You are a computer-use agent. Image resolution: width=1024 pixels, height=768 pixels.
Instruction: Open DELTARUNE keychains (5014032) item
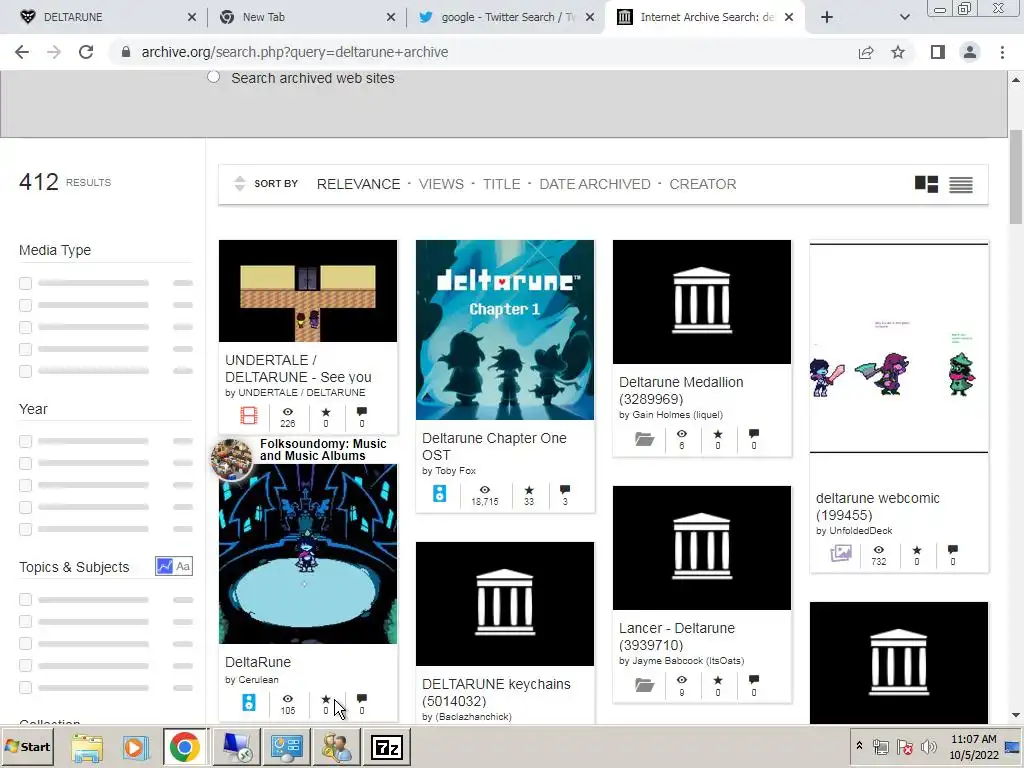click(496, 692)
